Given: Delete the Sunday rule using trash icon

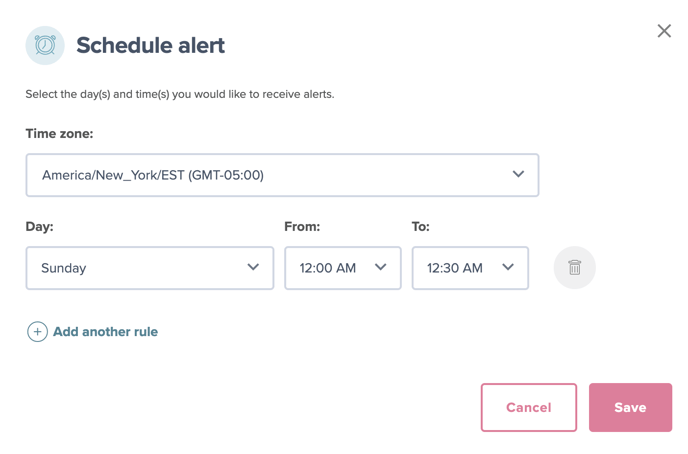Looking at the screenshot, I should tap(574, 268).
